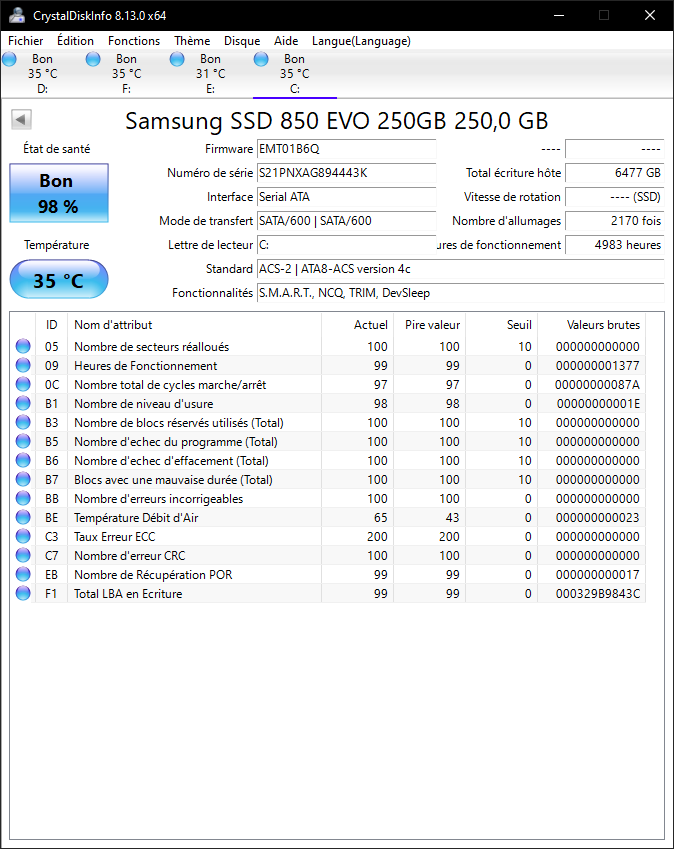
Task: Open the Aide menu
Action: click(286, 41)
